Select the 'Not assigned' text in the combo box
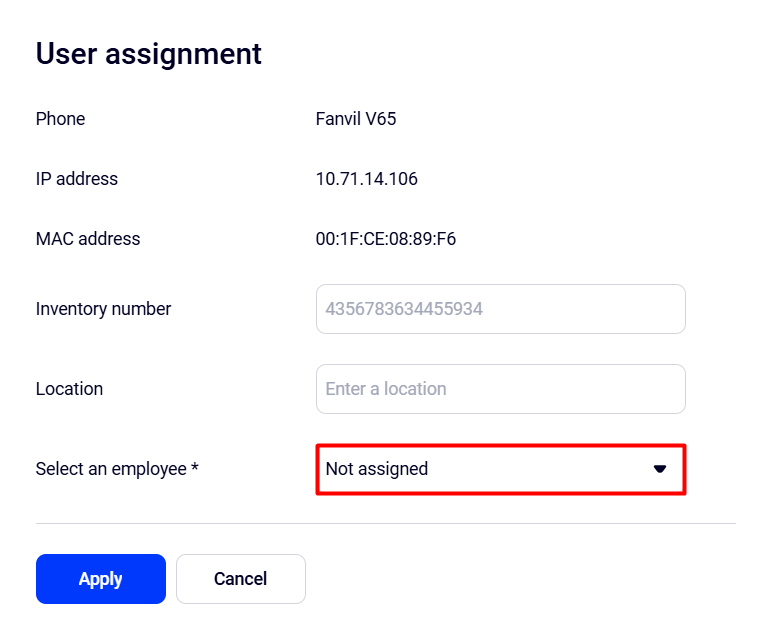The image size is (770, 639). (x=377, y=469)
